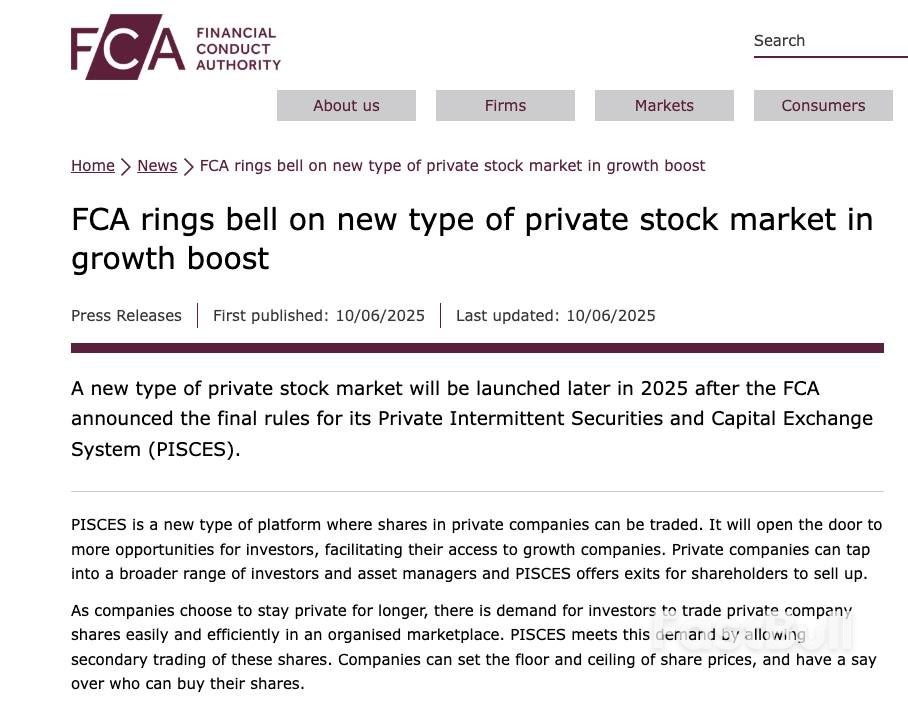Click the lead summary paragraph about PISCES
This screenshot has height=703, width=908.
pos(471,418)
